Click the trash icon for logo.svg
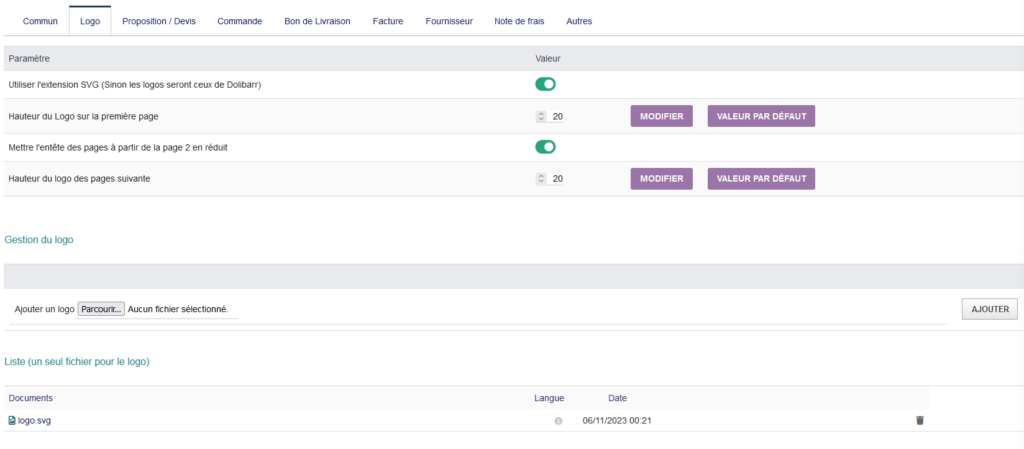The image size is (1024, 449). coord(920,420)
